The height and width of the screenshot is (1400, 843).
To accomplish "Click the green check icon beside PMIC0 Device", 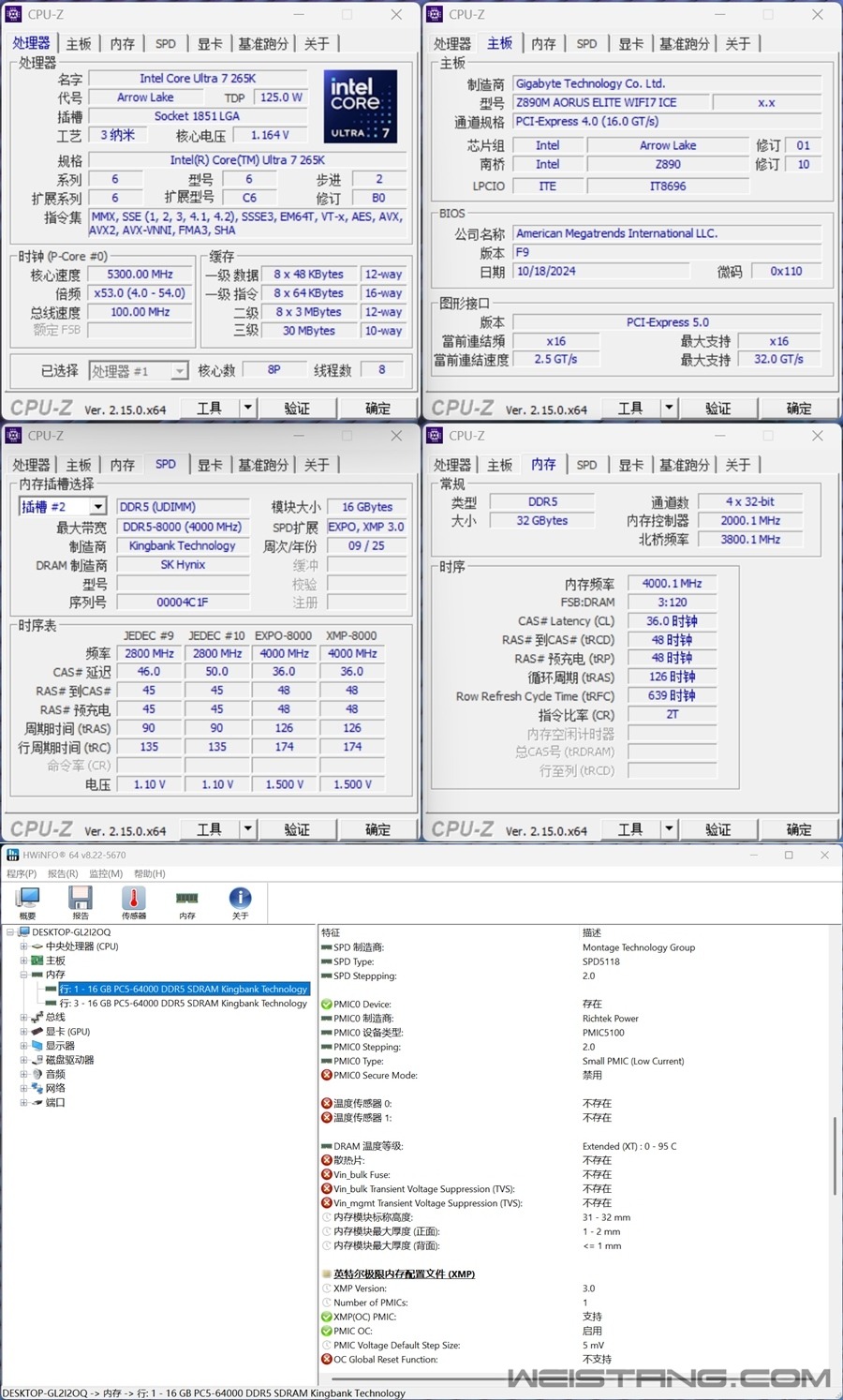I will [x=327, y=1005].
